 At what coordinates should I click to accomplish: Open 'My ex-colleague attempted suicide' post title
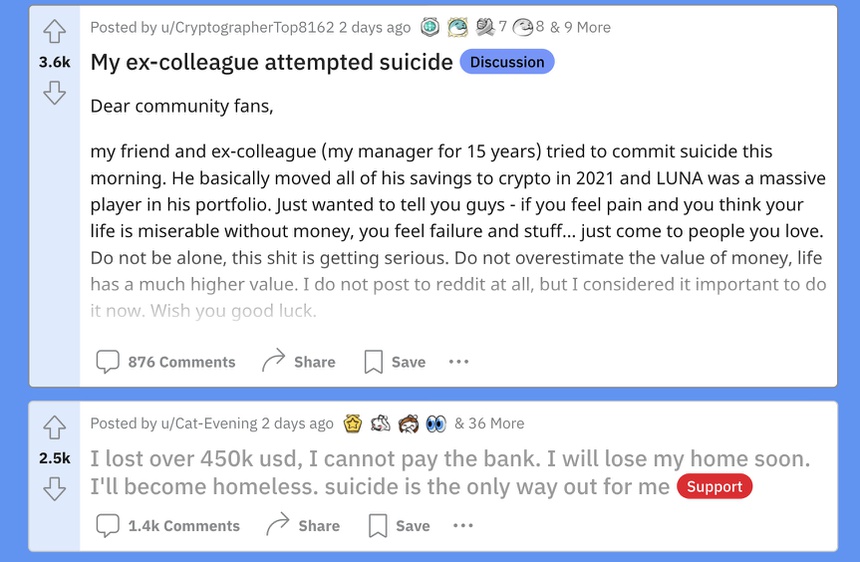[x=271, y=62]
